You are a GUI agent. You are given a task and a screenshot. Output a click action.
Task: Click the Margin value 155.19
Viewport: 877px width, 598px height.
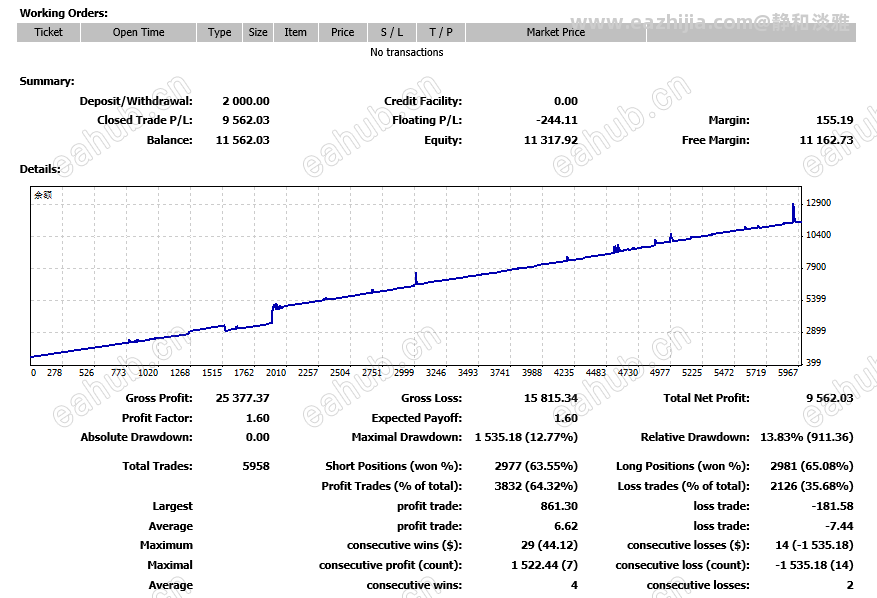point(834,120)
